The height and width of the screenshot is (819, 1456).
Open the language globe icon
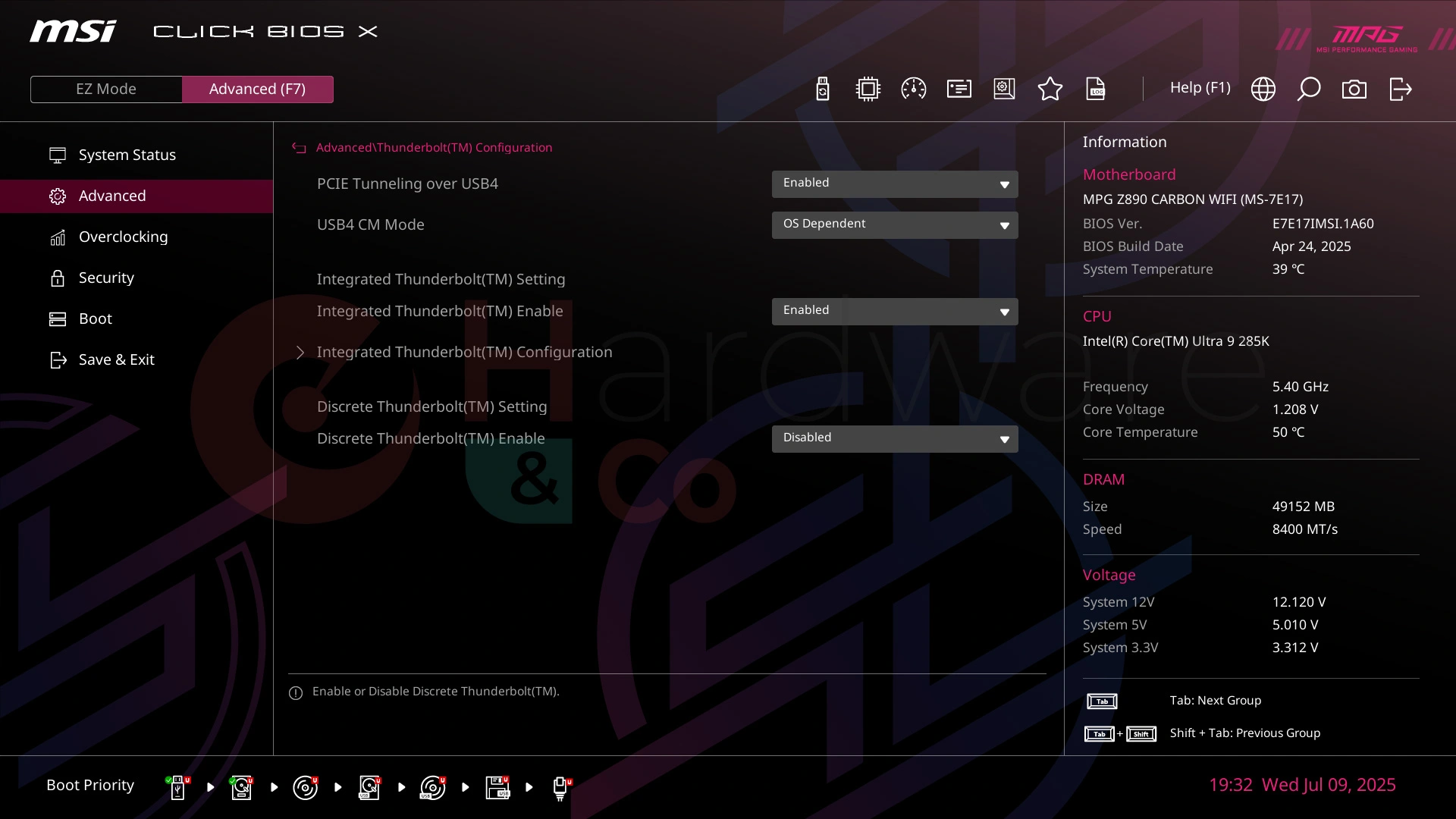coord(1263,89)
